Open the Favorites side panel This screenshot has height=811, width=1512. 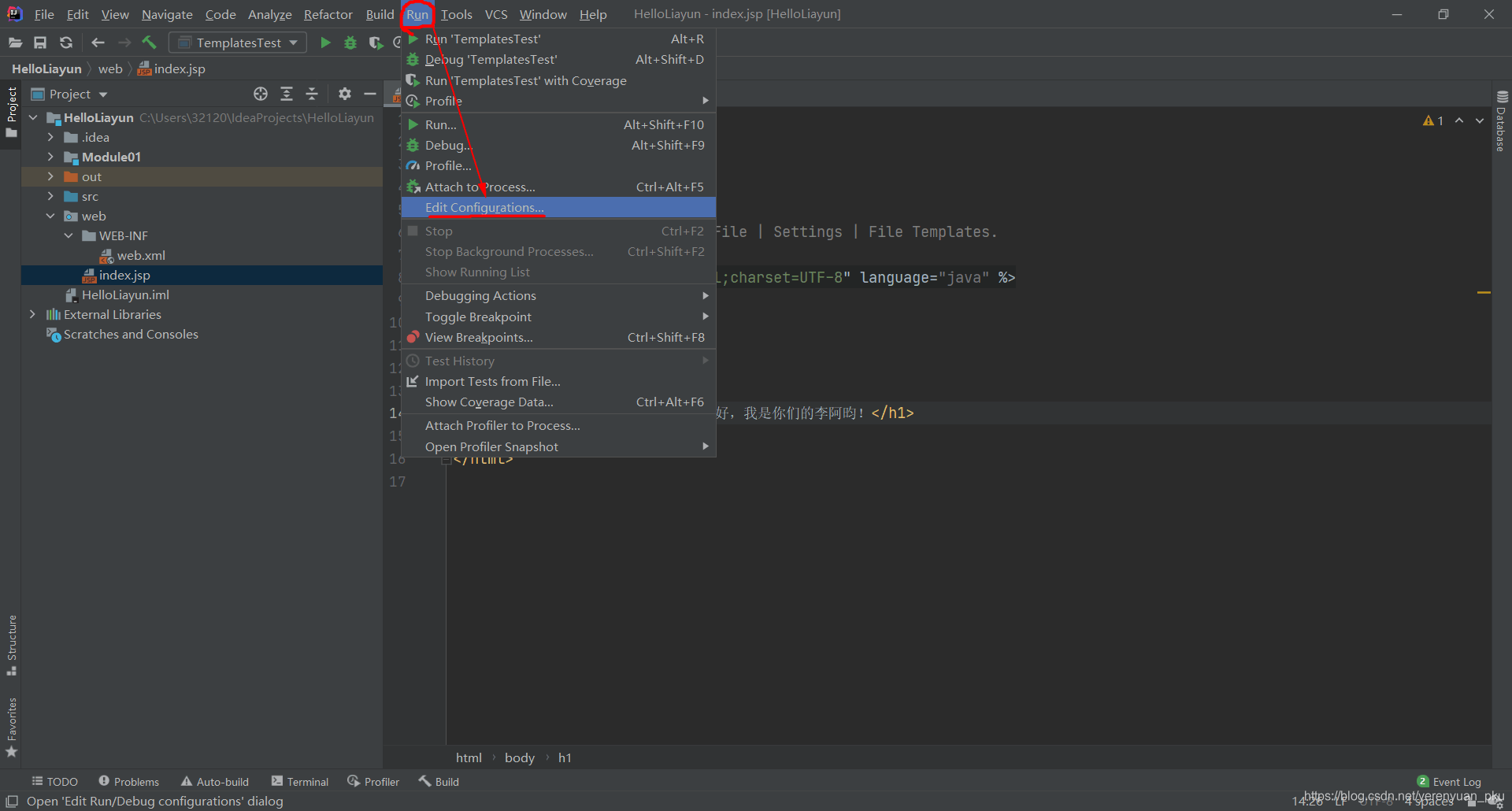12,728
